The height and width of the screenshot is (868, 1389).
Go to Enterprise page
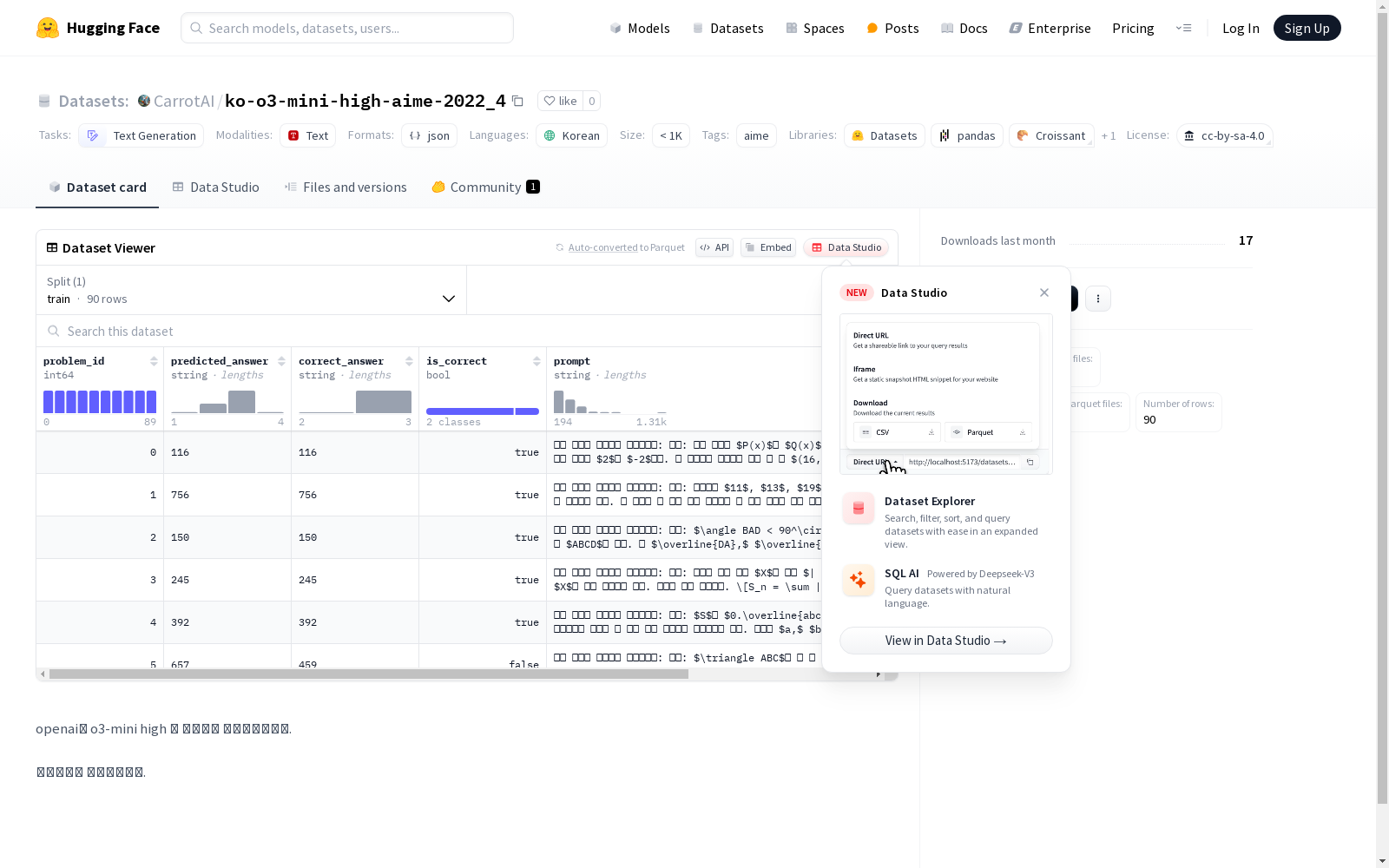click(x=1050, y=28)
